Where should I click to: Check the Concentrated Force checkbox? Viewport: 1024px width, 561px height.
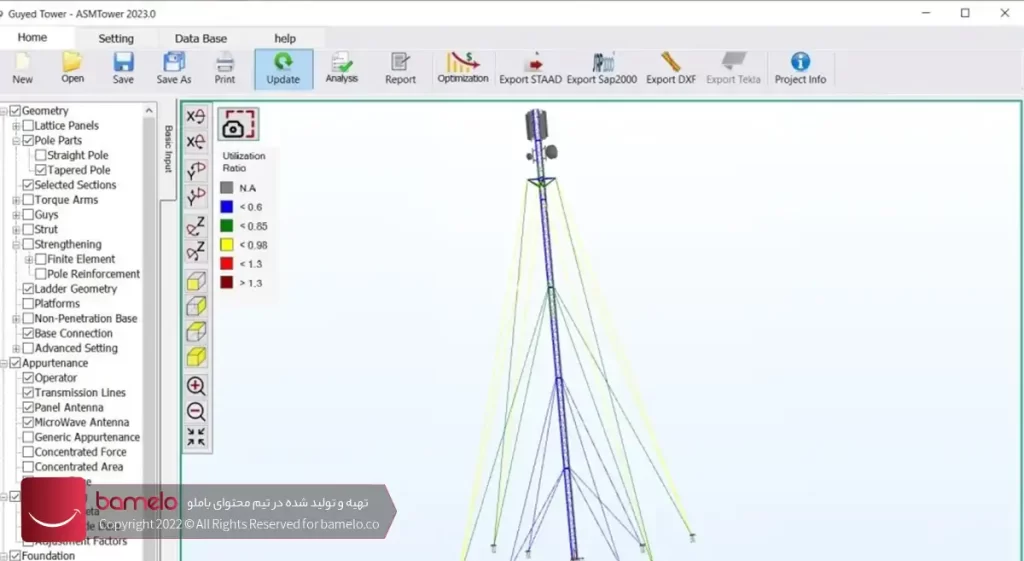pos(28,452)
